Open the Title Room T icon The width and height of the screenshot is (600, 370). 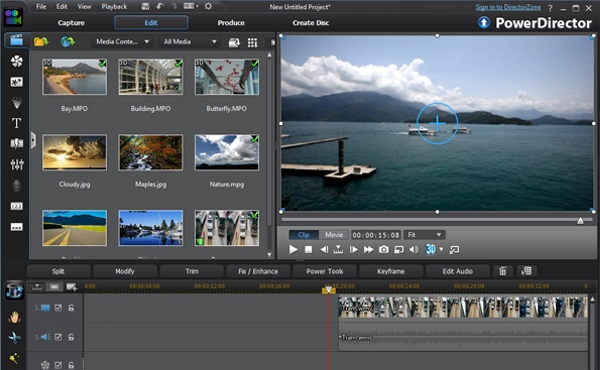[x=16, y=123]
